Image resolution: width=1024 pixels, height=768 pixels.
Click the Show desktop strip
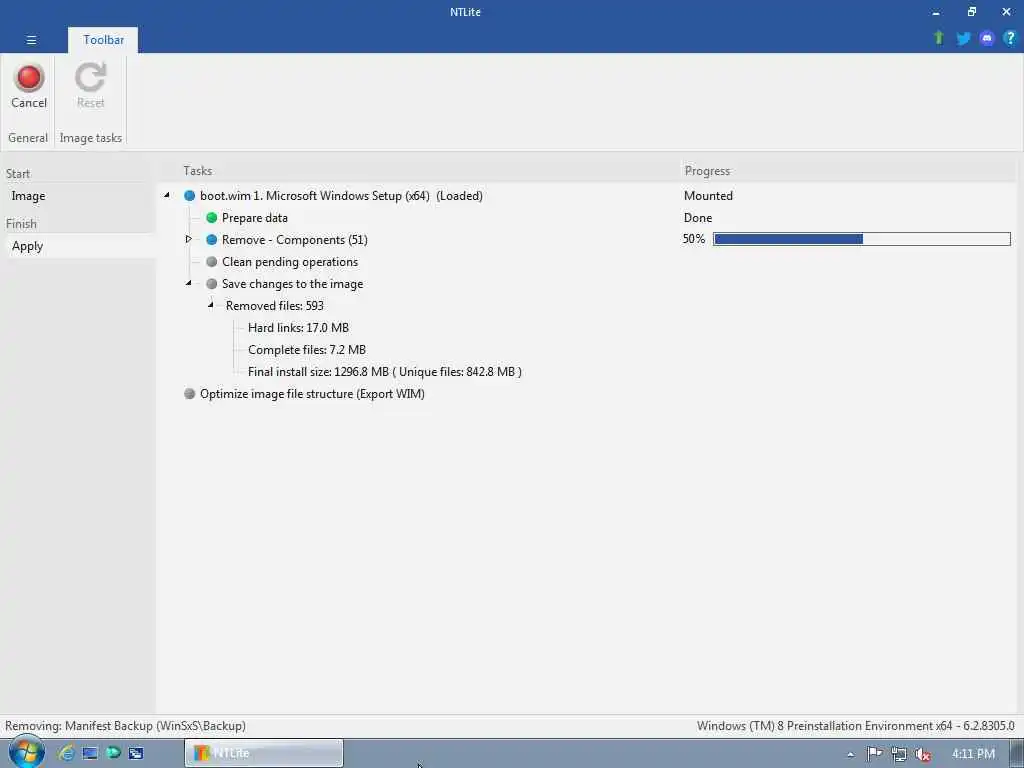click(x=1017, y=753)
